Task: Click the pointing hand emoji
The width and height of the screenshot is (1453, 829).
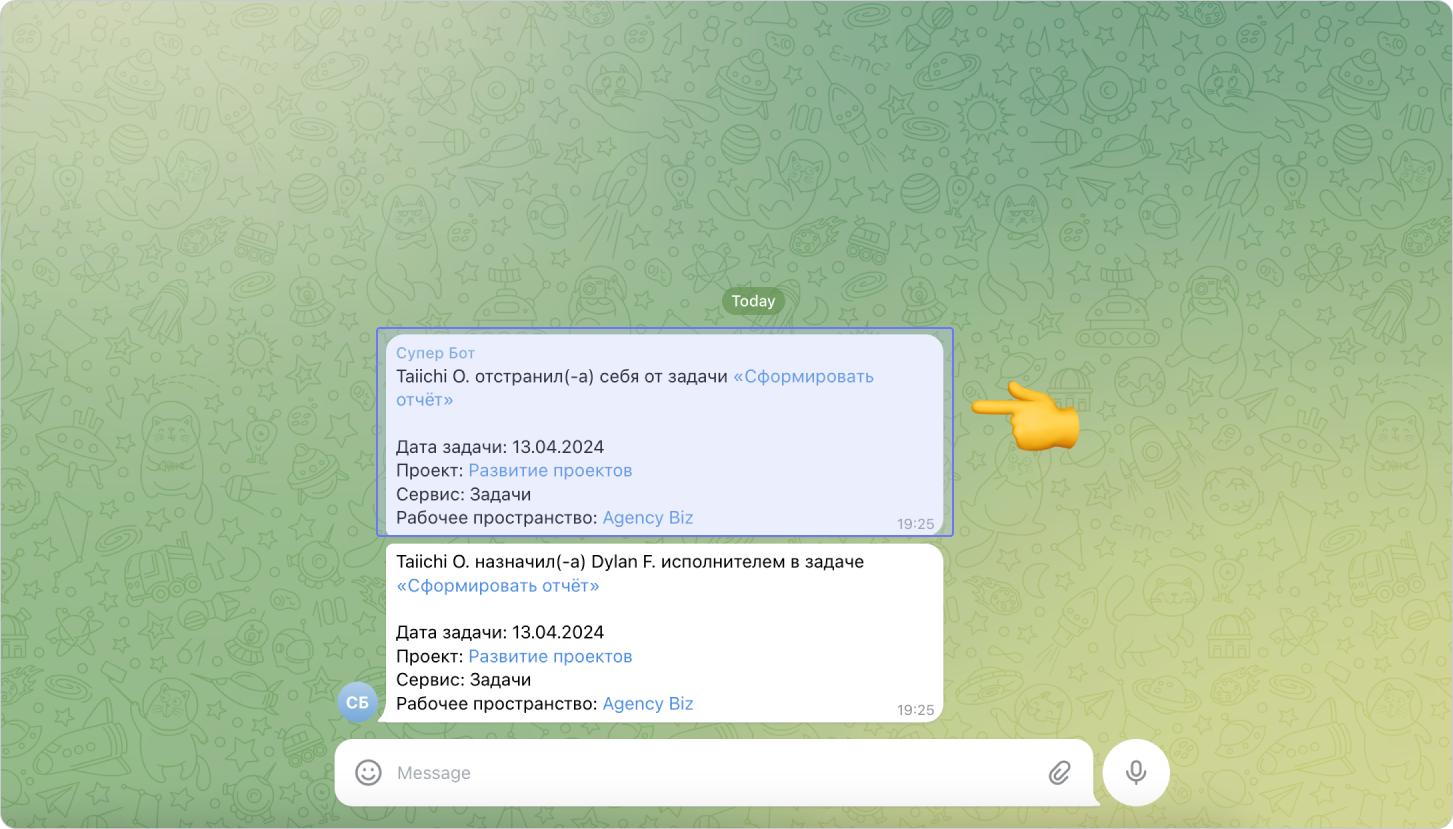Action: [x=1026, y=416]
